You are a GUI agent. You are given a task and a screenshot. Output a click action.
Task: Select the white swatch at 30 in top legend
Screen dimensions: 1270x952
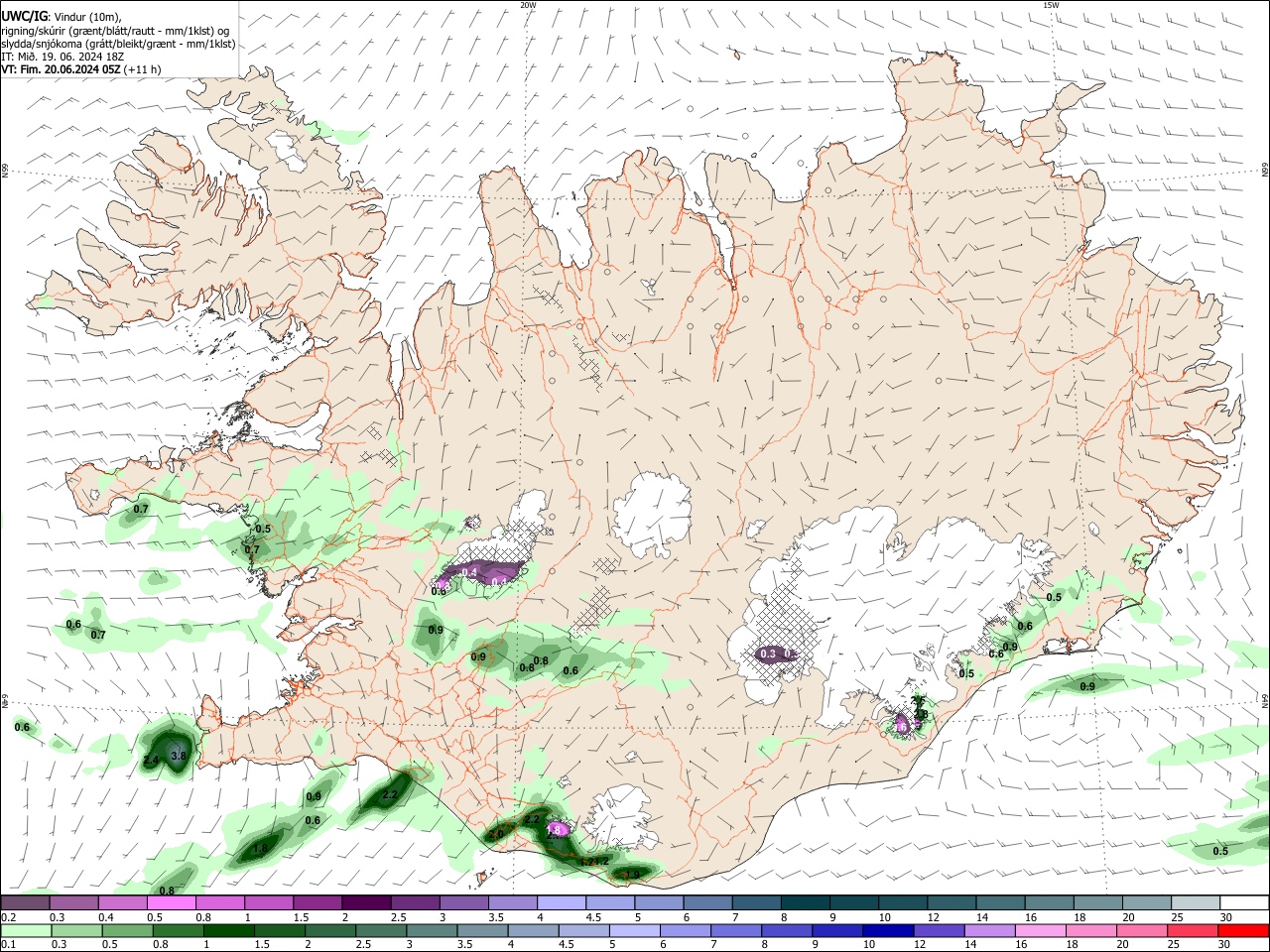(1243, 902)
